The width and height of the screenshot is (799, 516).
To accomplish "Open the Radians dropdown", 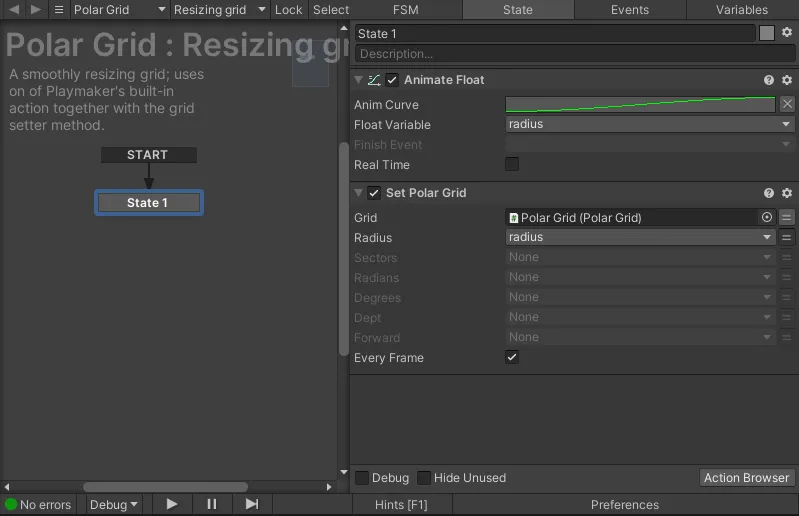I will (x=641, y=277).
